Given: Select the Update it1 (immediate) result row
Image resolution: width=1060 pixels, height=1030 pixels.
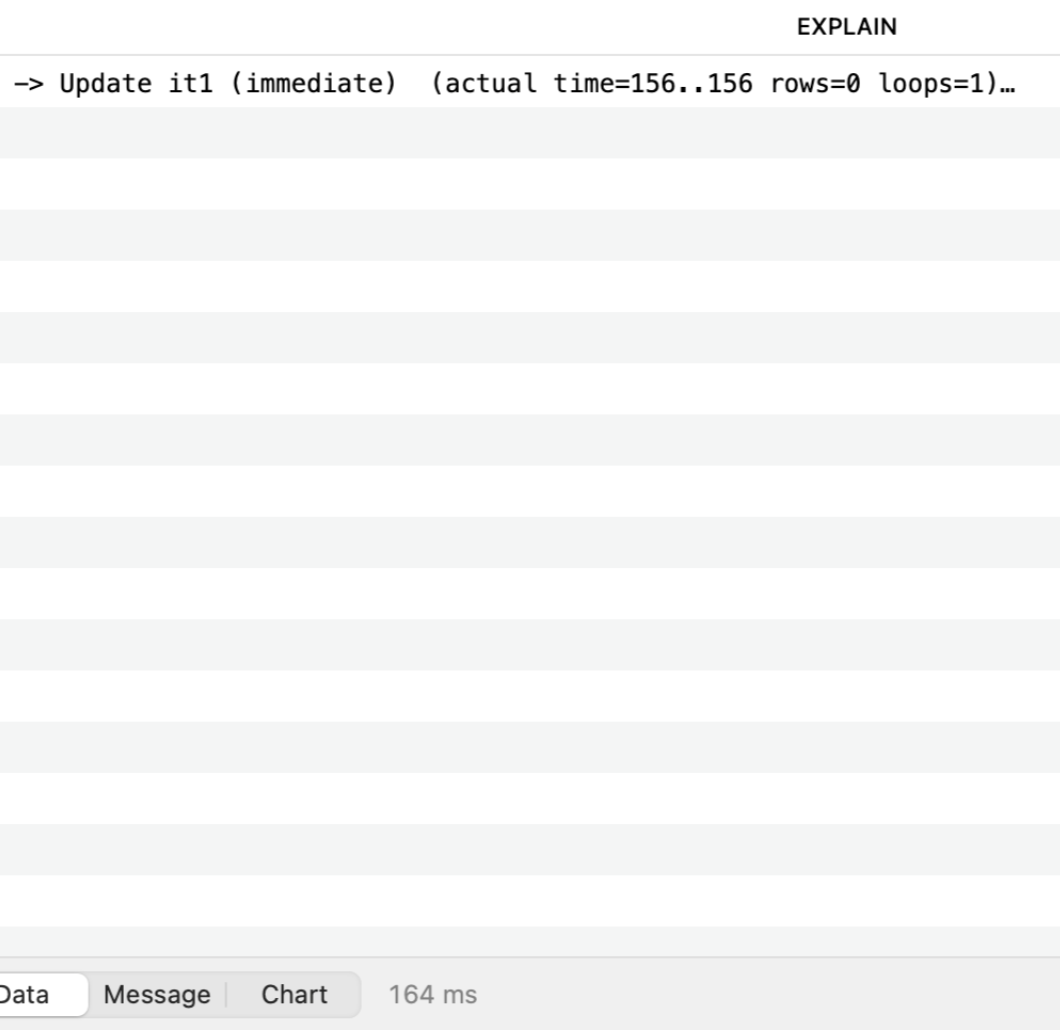Looking at the screenshot, I should pos(530,82).
